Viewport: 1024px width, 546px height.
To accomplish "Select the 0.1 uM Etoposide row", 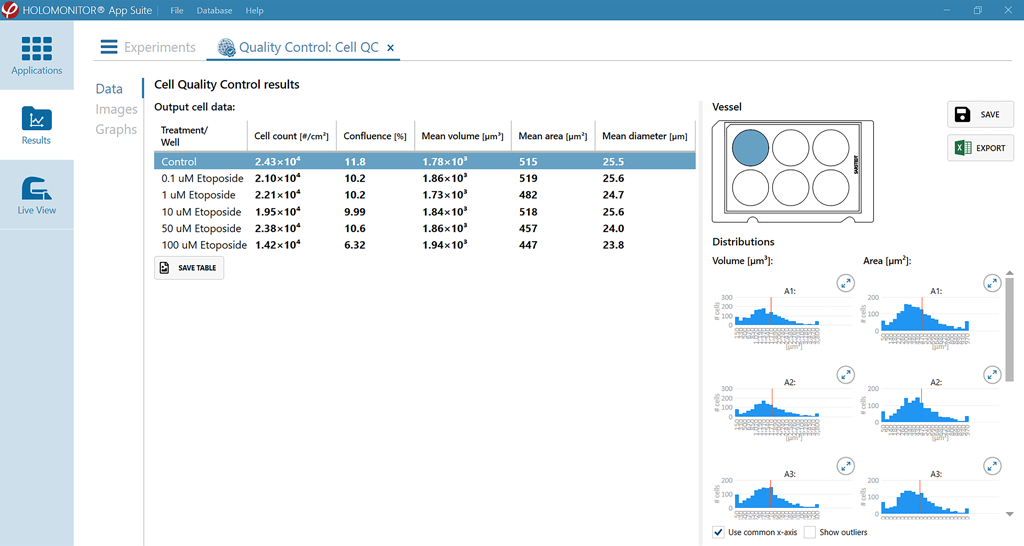I will coord(424,178).
